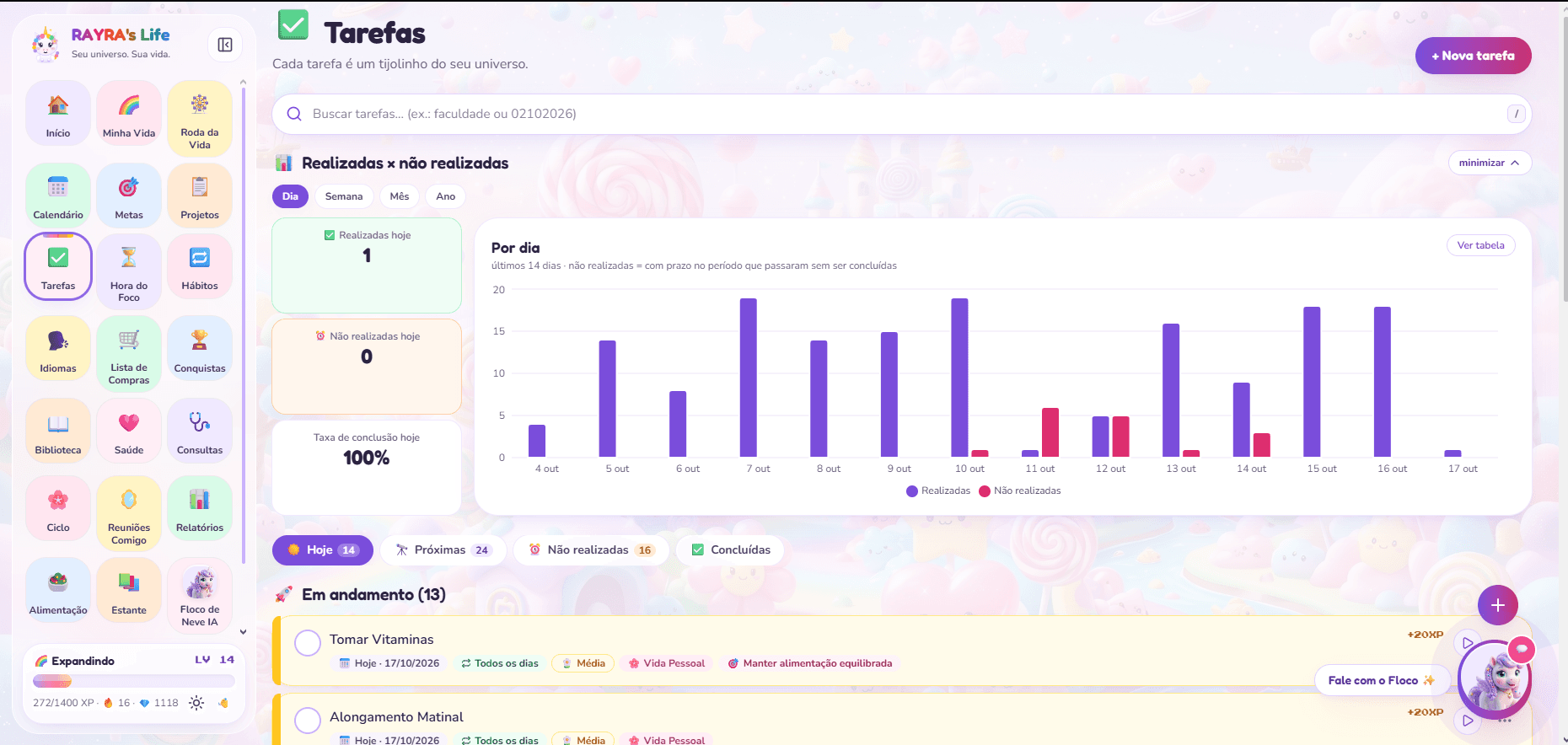
Task: Click sidebar scroll-down chevron
Action: [x=243, y=631]
